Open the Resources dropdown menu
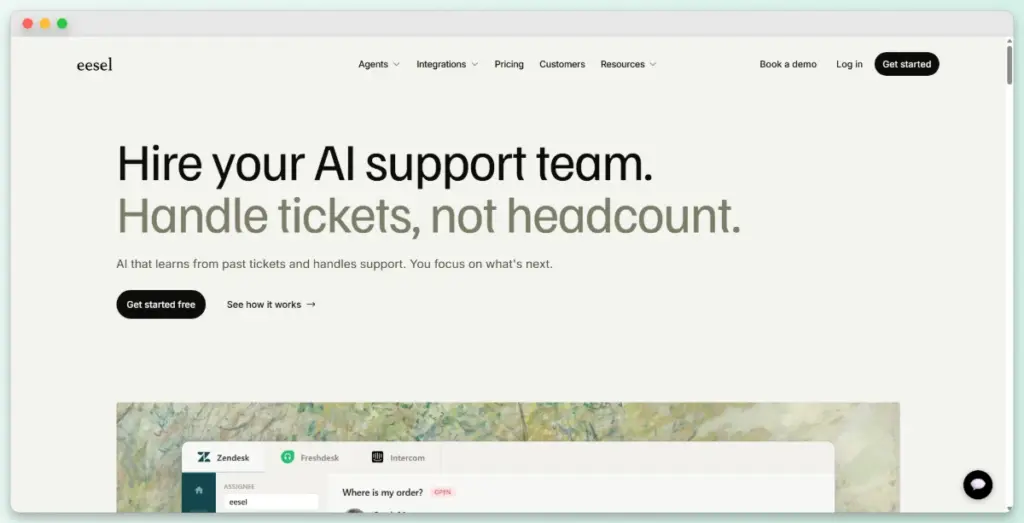 (628, 64)
